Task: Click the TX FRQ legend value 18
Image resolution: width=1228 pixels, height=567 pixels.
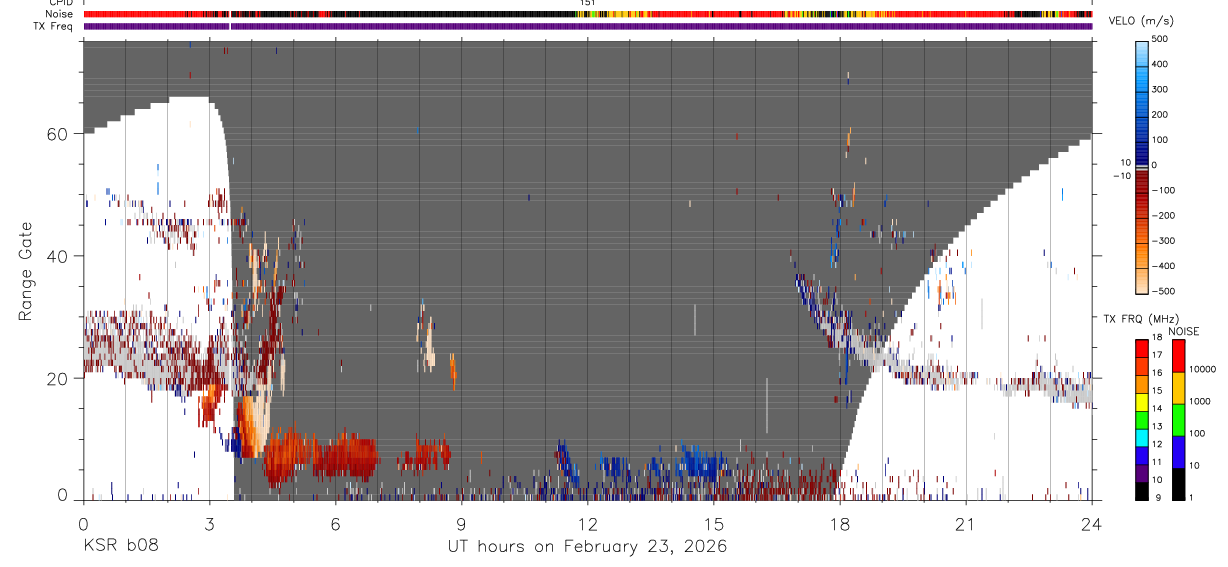Action: click(1159, 339)
